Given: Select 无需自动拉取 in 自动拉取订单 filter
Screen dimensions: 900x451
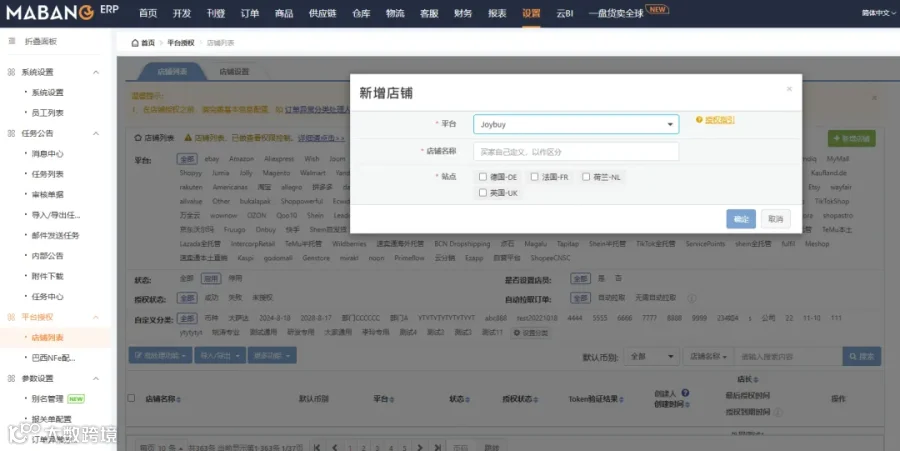Looking at the screenshot, I should [655, 298].
